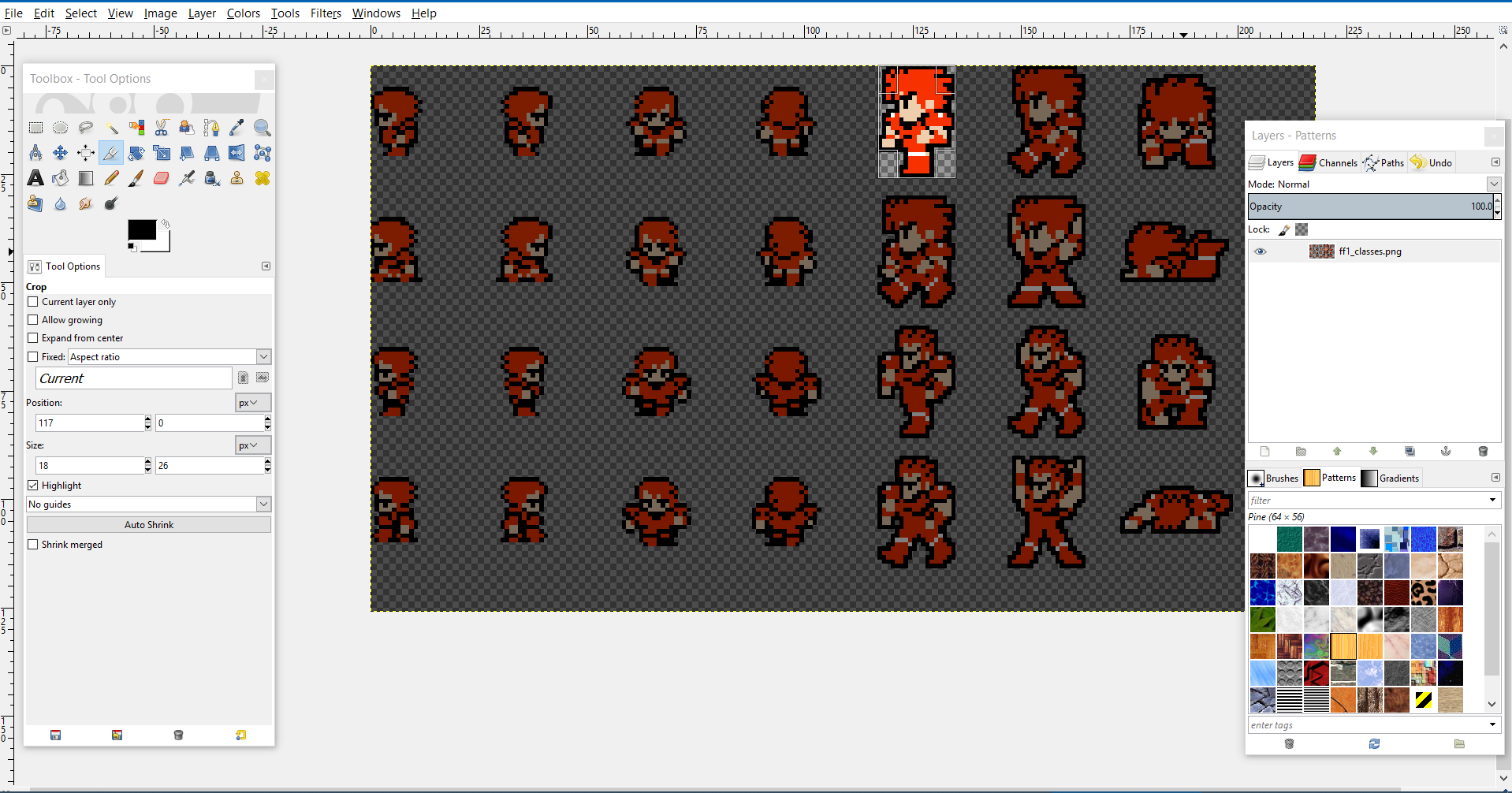The width and height of the screenshot is (1512, 793).
Task: Open the Size unit px dropdown
Action: point(253,445)
